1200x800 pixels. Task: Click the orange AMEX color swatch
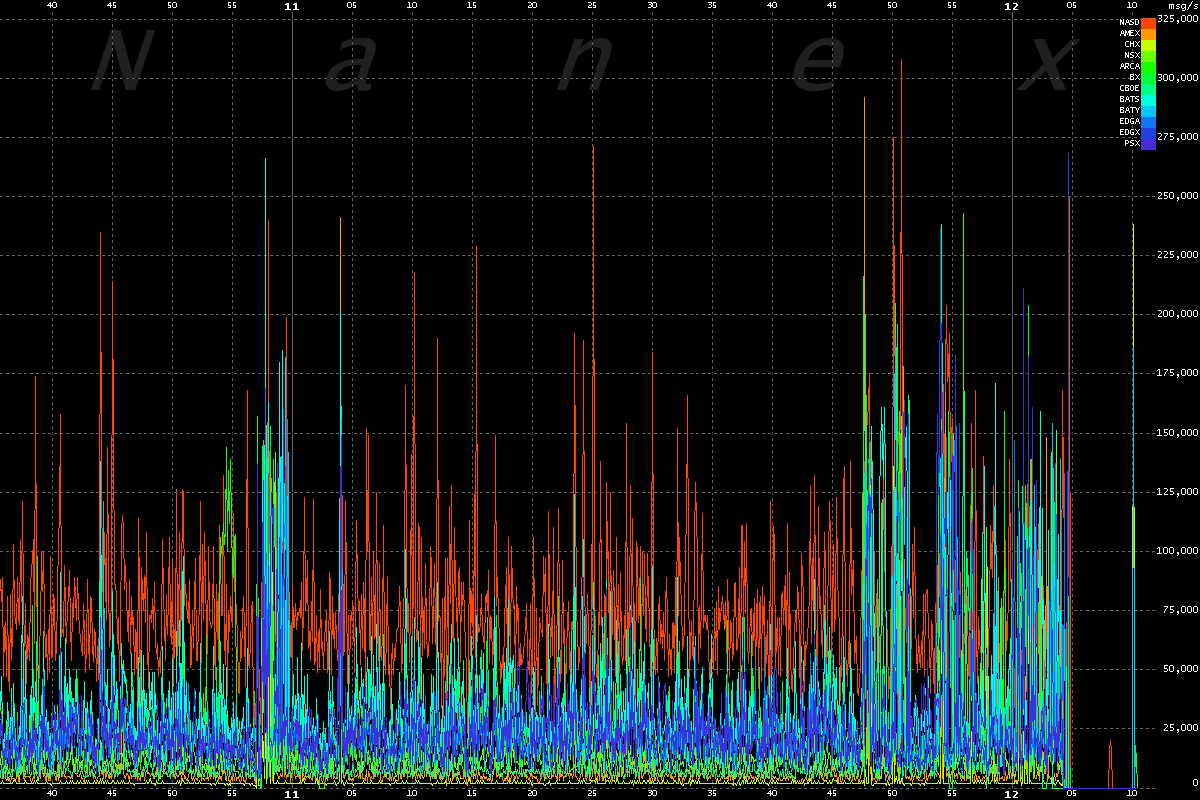1149,33
